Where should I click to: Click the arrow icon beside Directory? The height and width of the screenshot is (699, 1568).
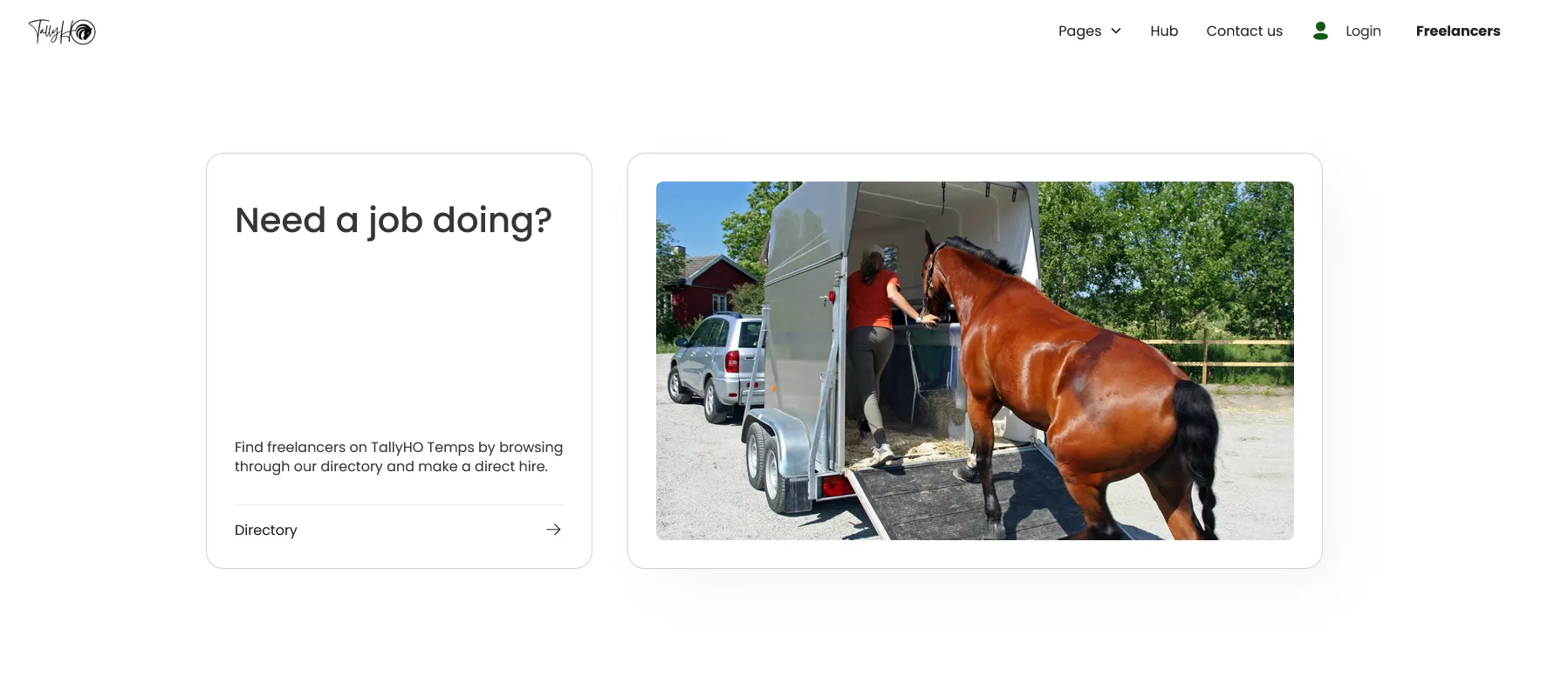[x=553, y=530]
